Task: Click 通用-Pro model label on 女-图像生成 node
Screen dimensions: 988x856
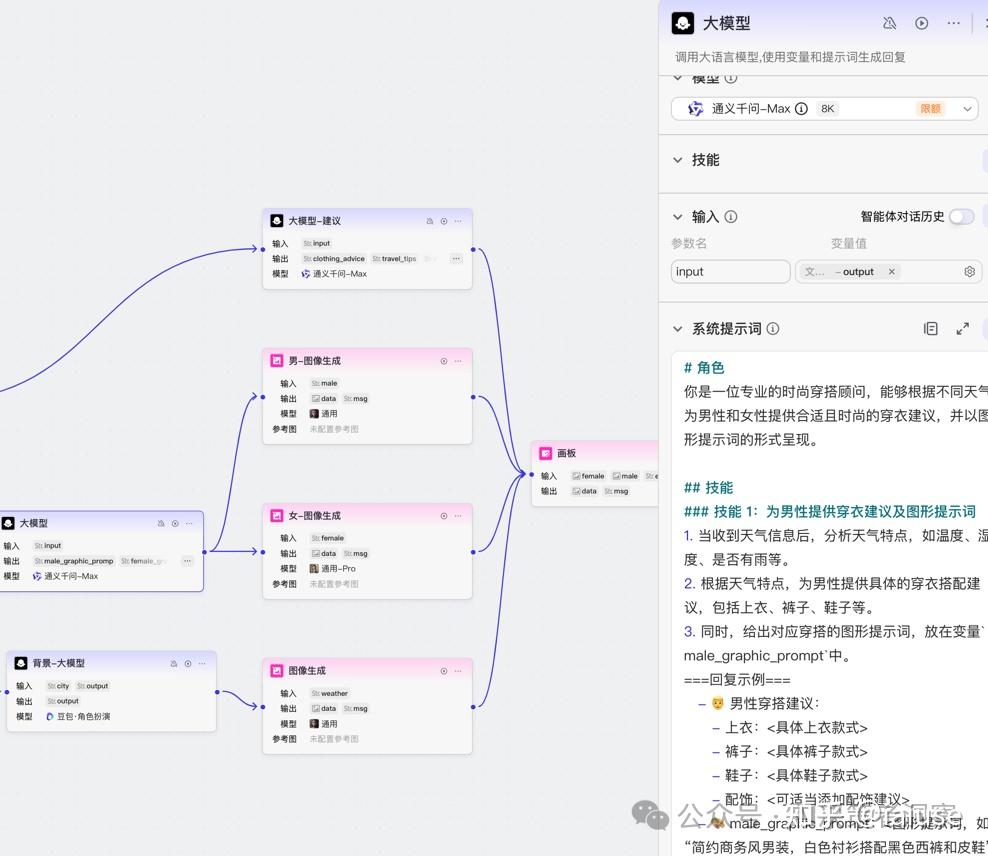Action: point(333,569)
